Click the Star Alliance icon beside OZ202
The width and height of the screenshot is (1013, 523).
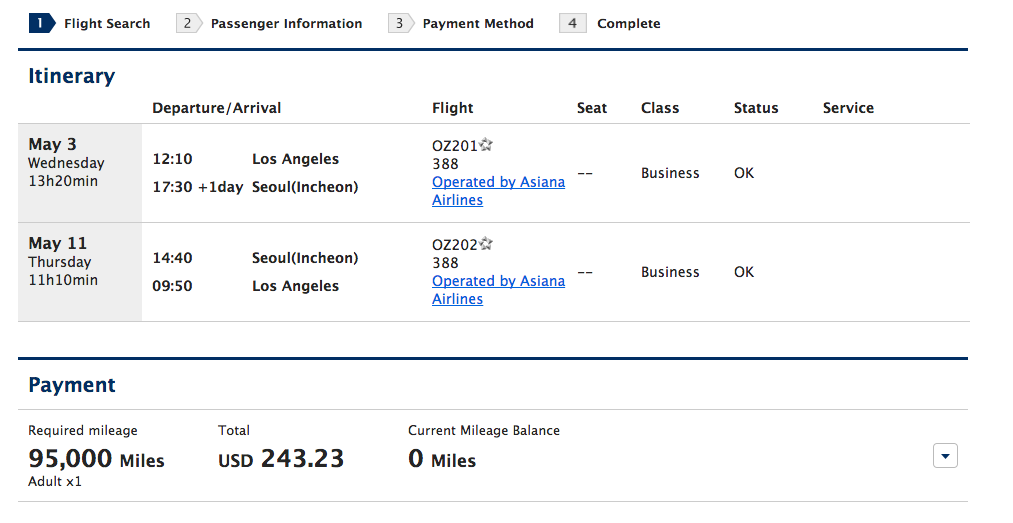tap(486, 243)
